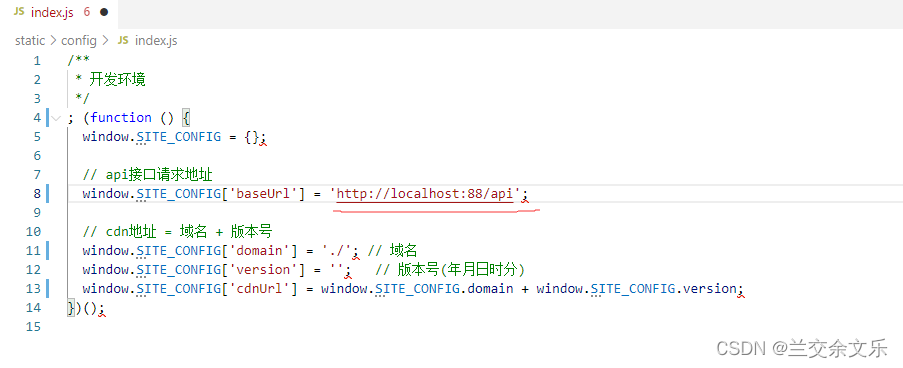Open the static breadcrumb folder
Viewport: 903px width, 368px height.
[x=30, y=41]
